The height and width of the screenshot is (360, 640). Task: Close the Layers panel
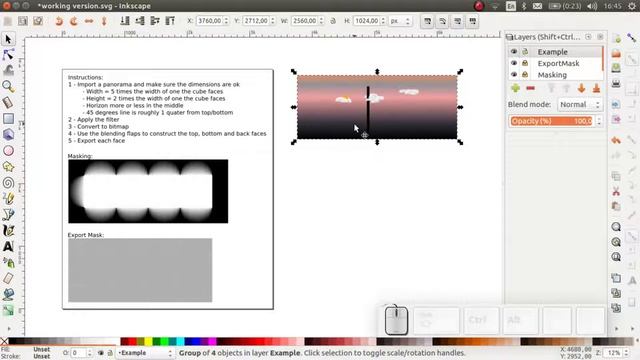[600, 37]
